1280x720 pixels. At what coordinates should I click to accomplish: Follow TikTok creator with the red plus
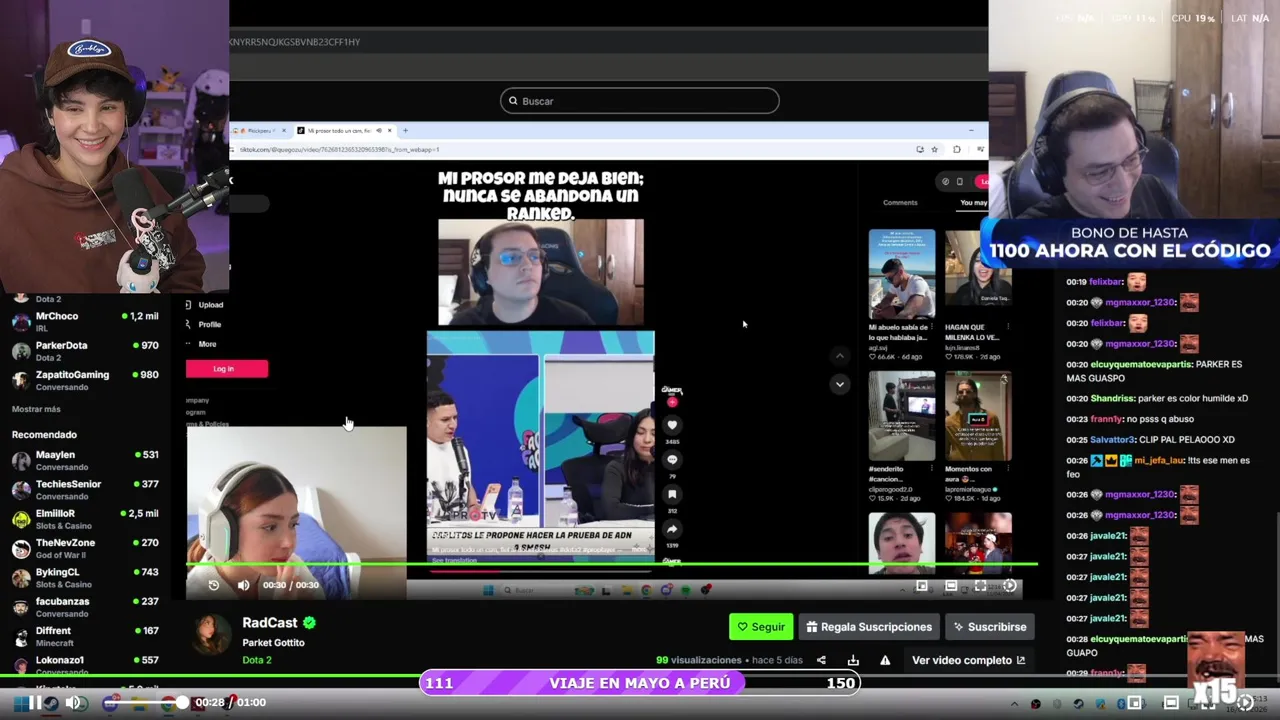pos(672,402)
